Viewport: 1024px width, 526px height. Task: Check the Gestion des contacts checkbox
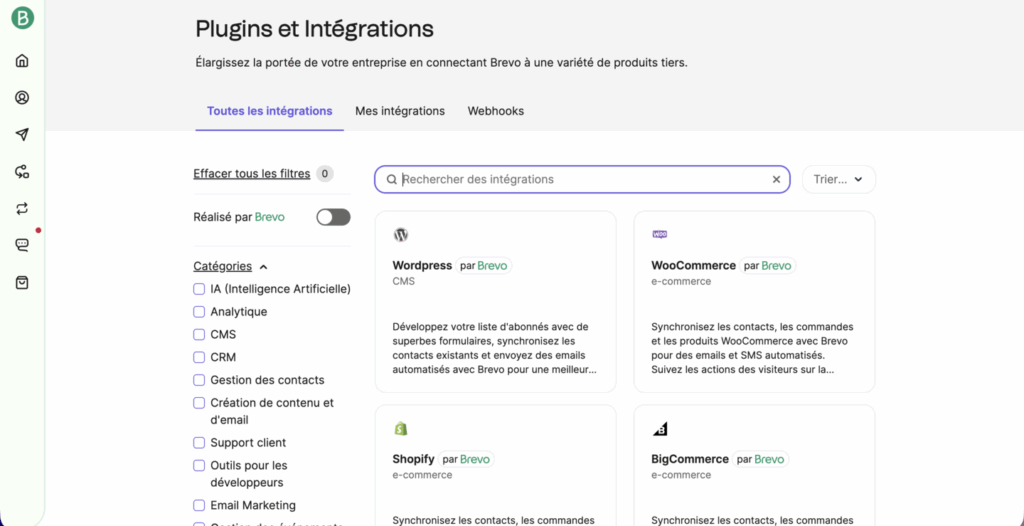click(x=199, y=380)
